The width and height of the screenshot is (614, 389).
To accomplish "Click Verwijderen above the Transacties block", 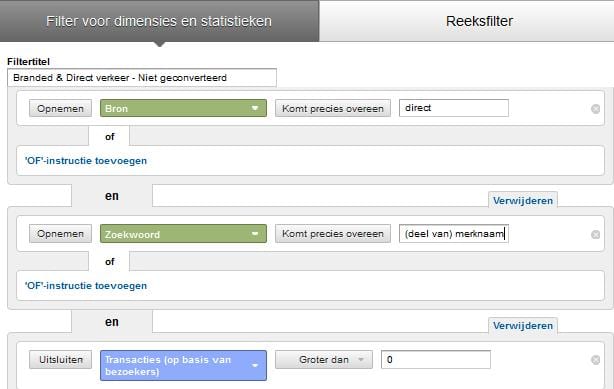I will pyautogui.click(x=523, y=326).
